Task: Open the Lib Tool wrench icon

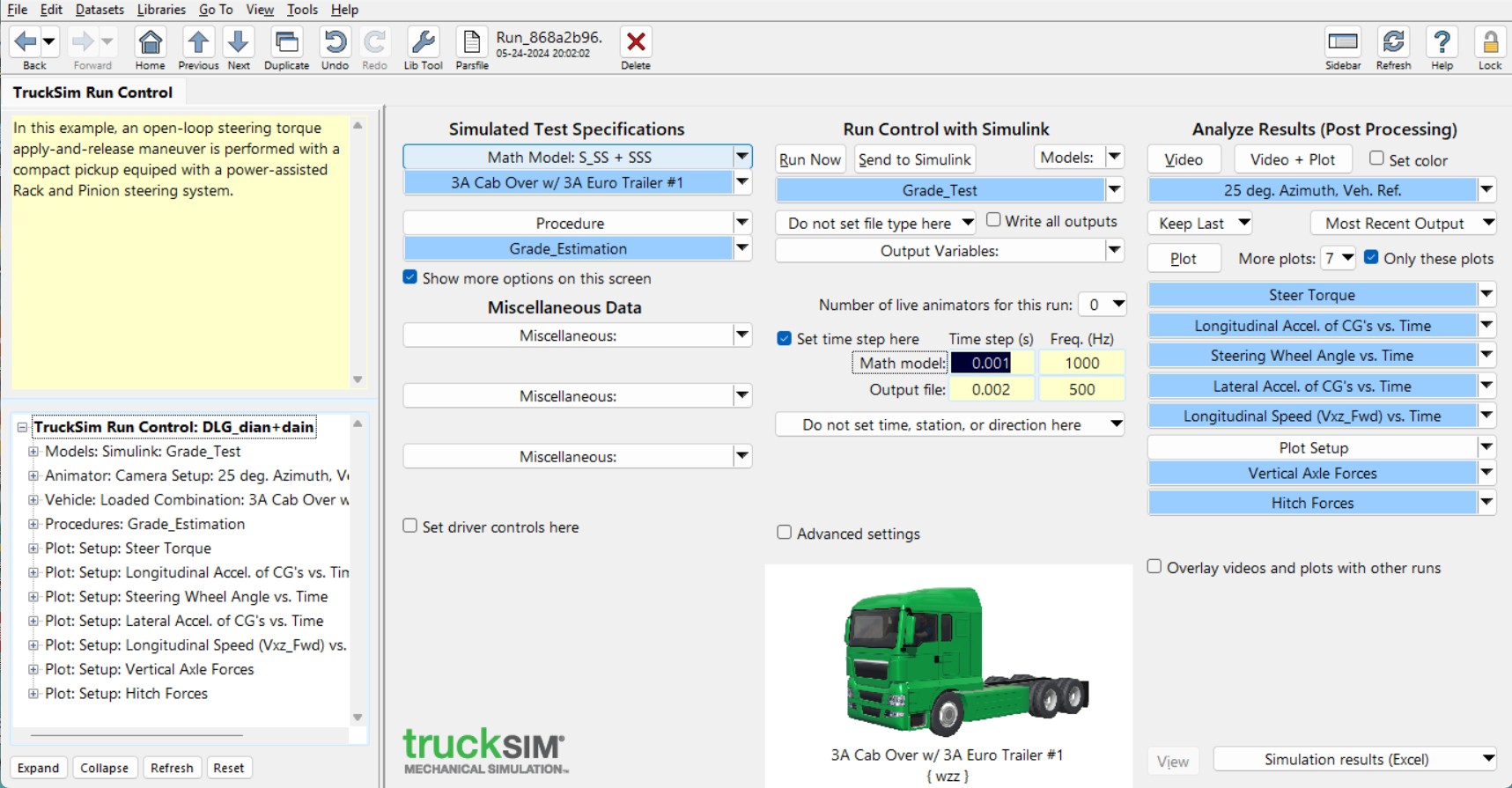Action: [423, 41]
